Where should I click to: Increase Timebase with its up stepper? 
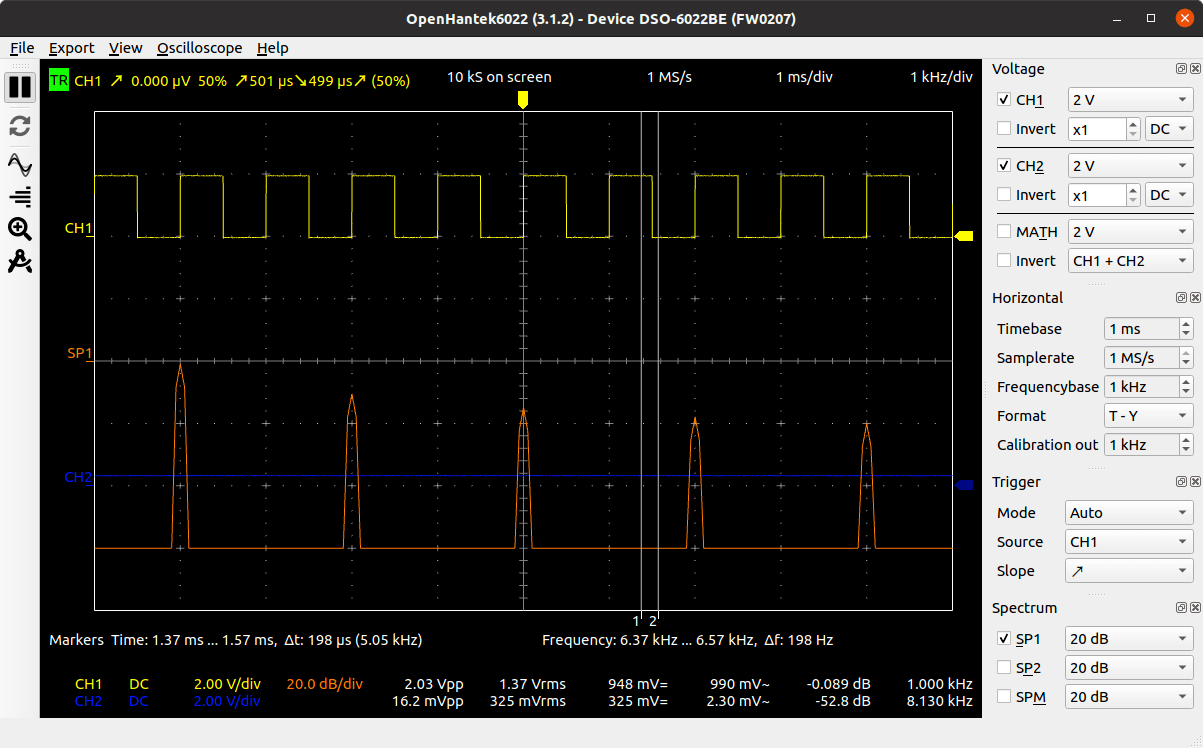point(1186,323)
